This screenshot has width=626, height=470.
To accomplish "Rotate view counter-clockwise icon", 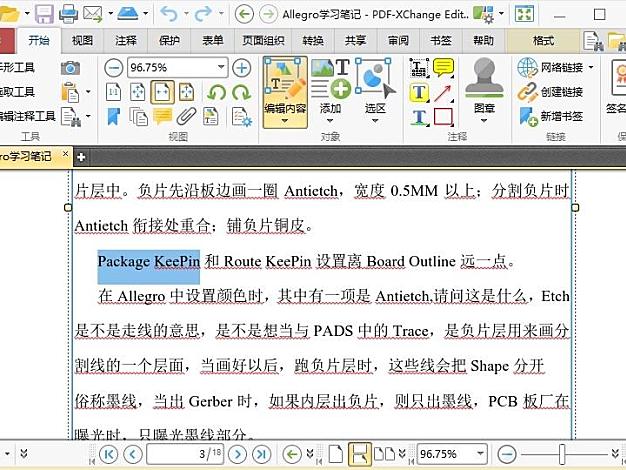I will (x=217, y=93).
